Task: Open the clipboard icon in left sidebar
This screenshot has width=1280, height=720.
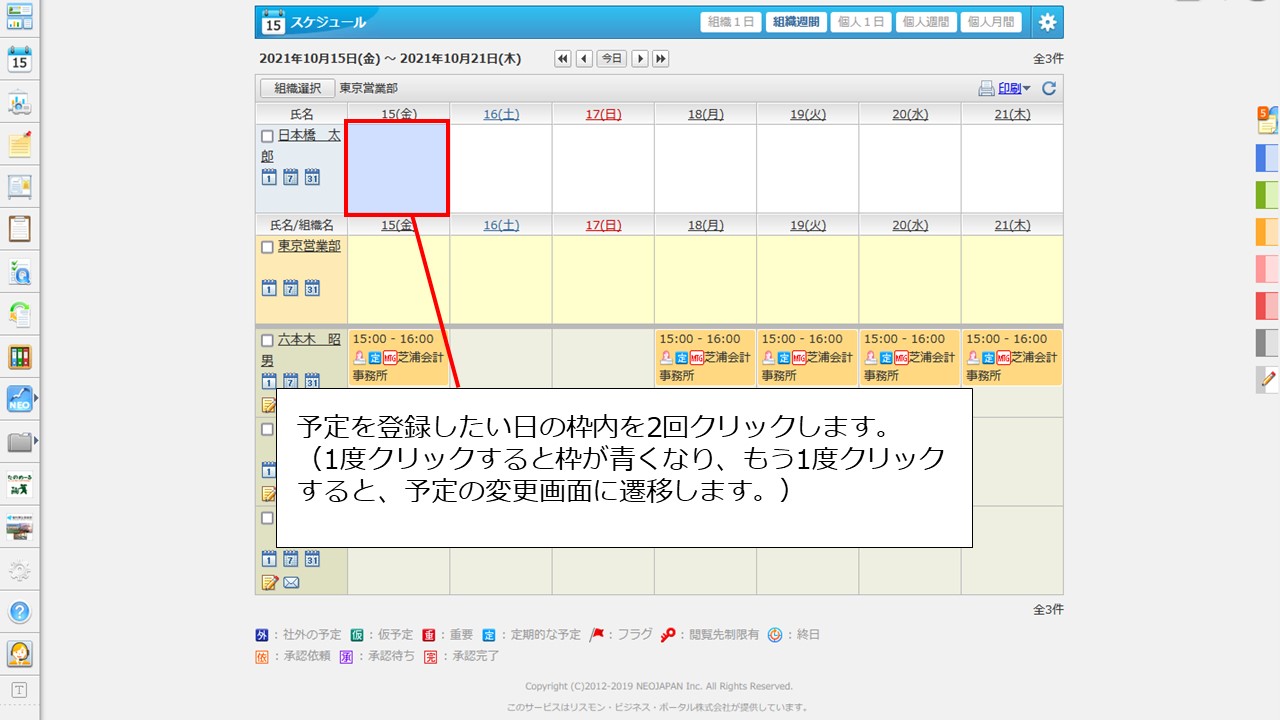Action: (x=19, y=228)
